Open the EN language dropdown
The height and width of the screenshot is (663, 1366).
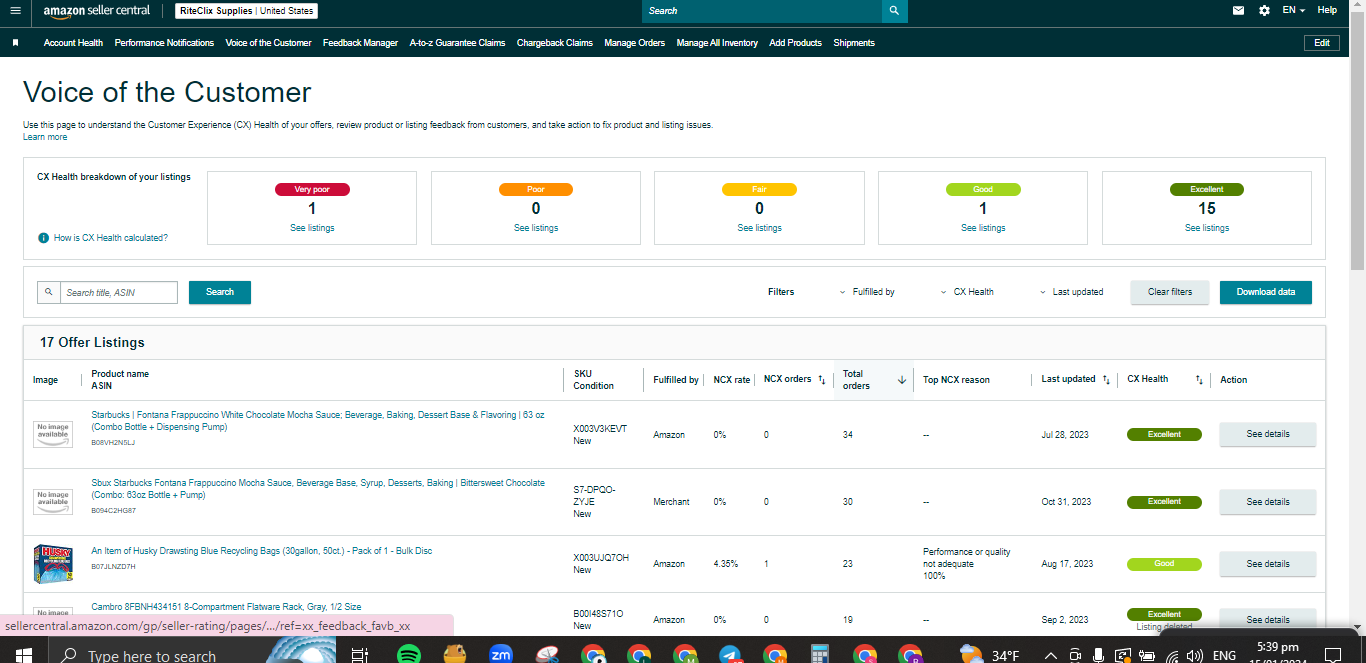(1295, 10)
